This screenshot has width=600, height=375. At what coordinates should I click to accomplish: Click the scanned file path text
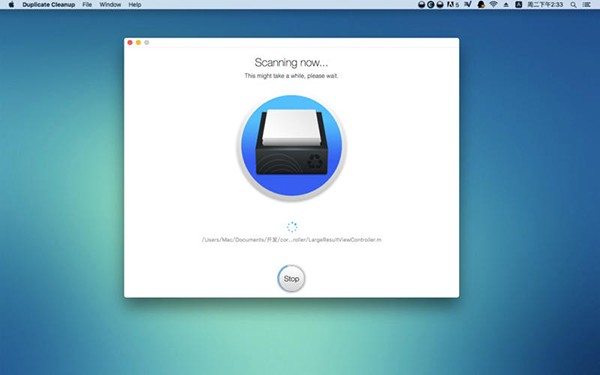[x=292, y=240]
